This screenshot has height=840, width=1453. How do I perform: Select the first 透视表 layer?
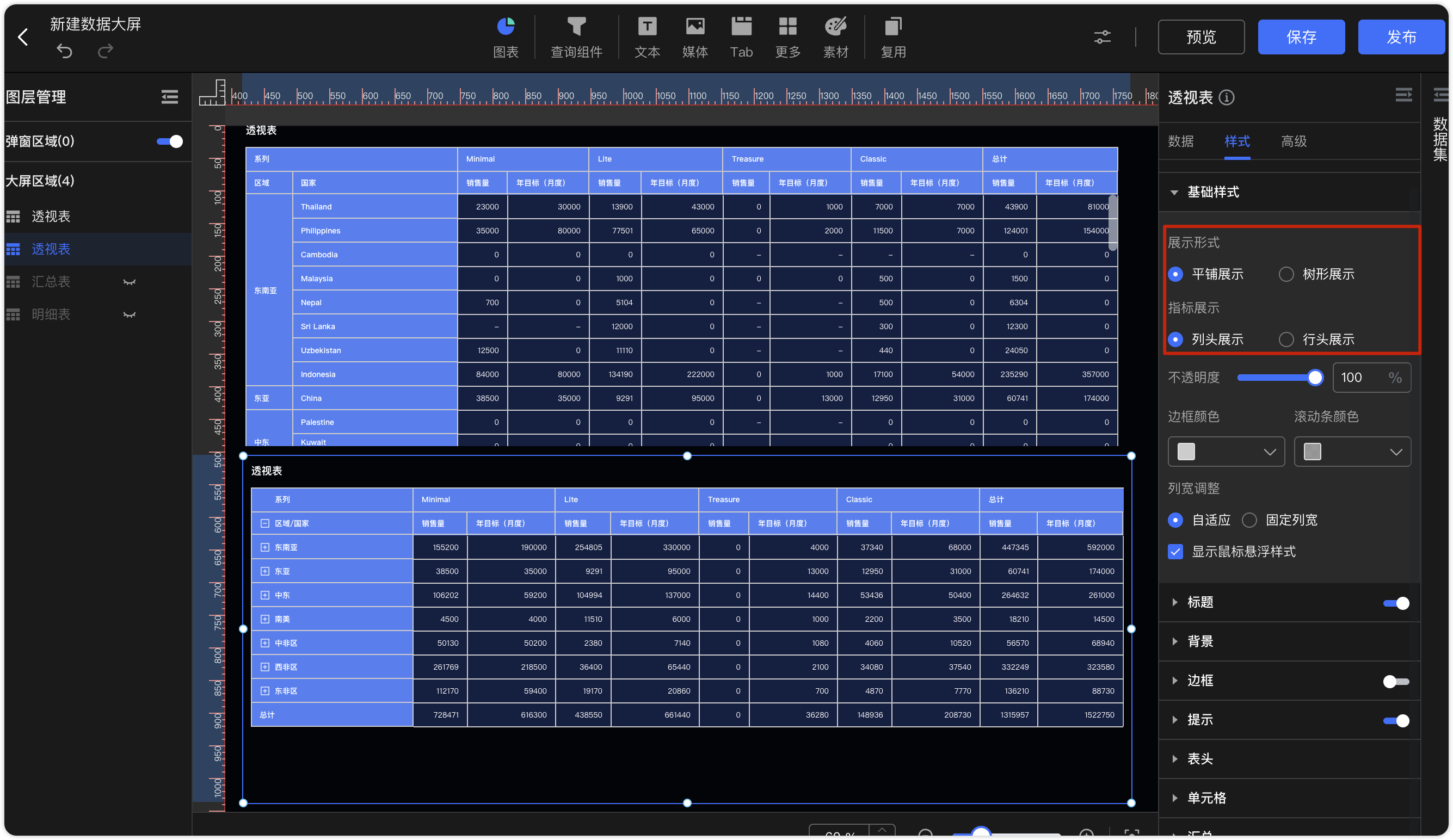click(97, 217)
